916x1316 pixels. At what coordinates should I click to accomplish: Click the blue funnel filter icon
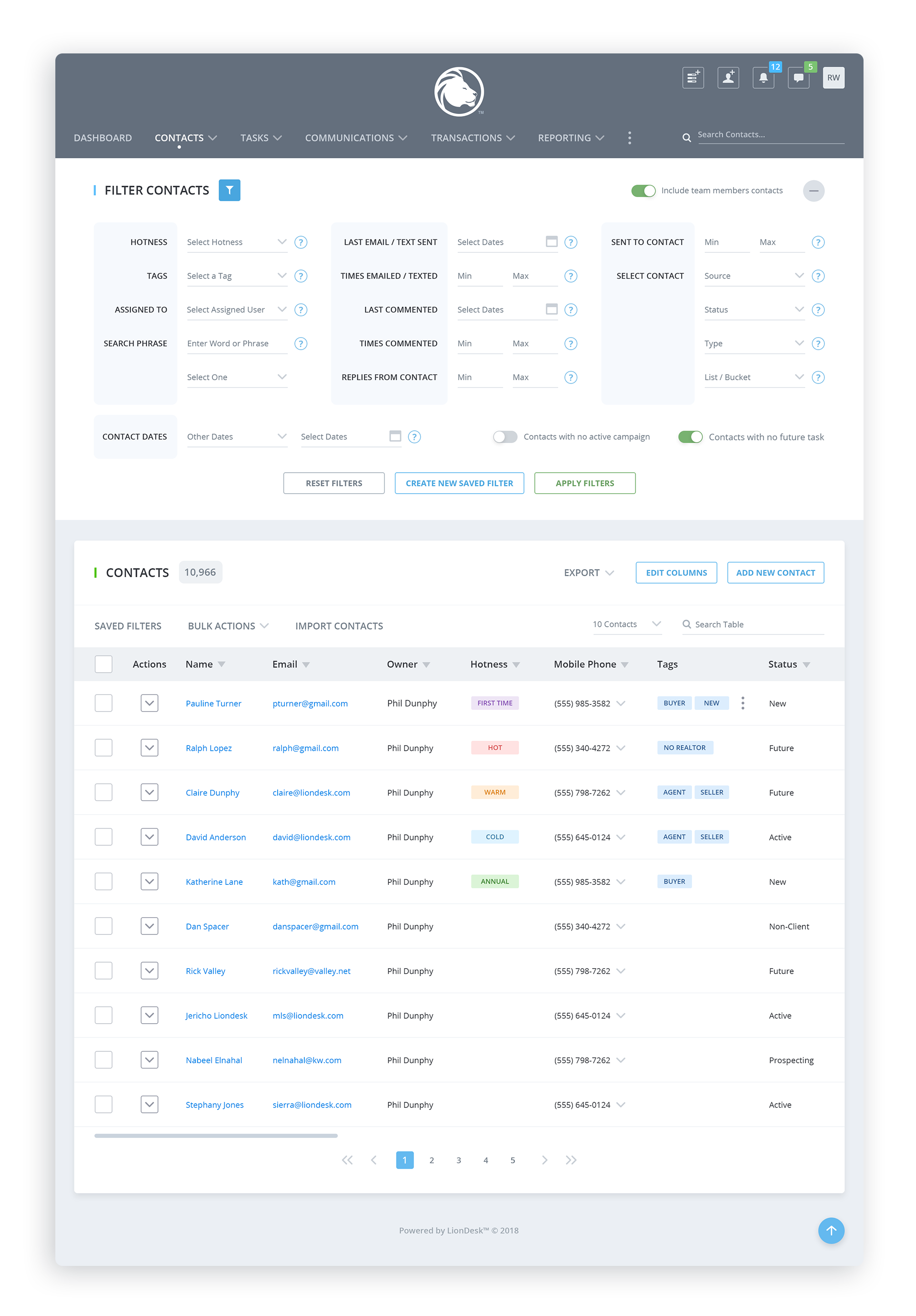click(x=229, y=190)
